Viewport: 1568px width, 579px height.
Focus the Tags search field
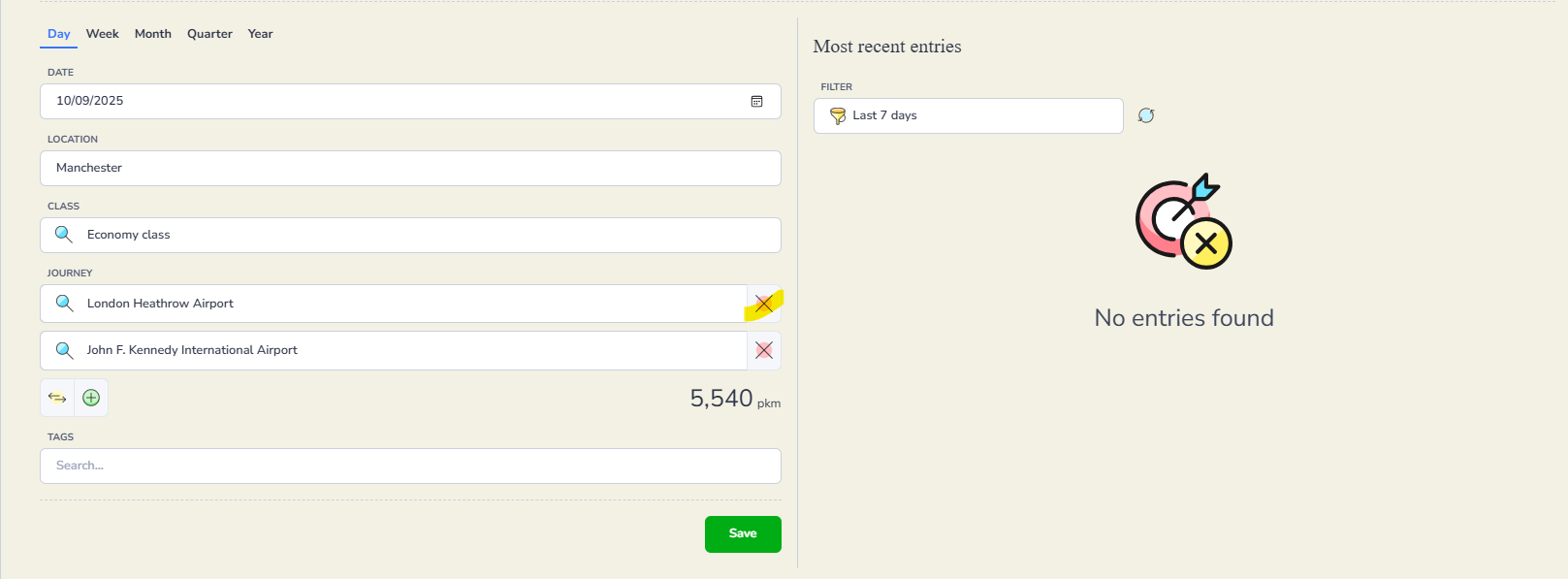coord(410,466)
